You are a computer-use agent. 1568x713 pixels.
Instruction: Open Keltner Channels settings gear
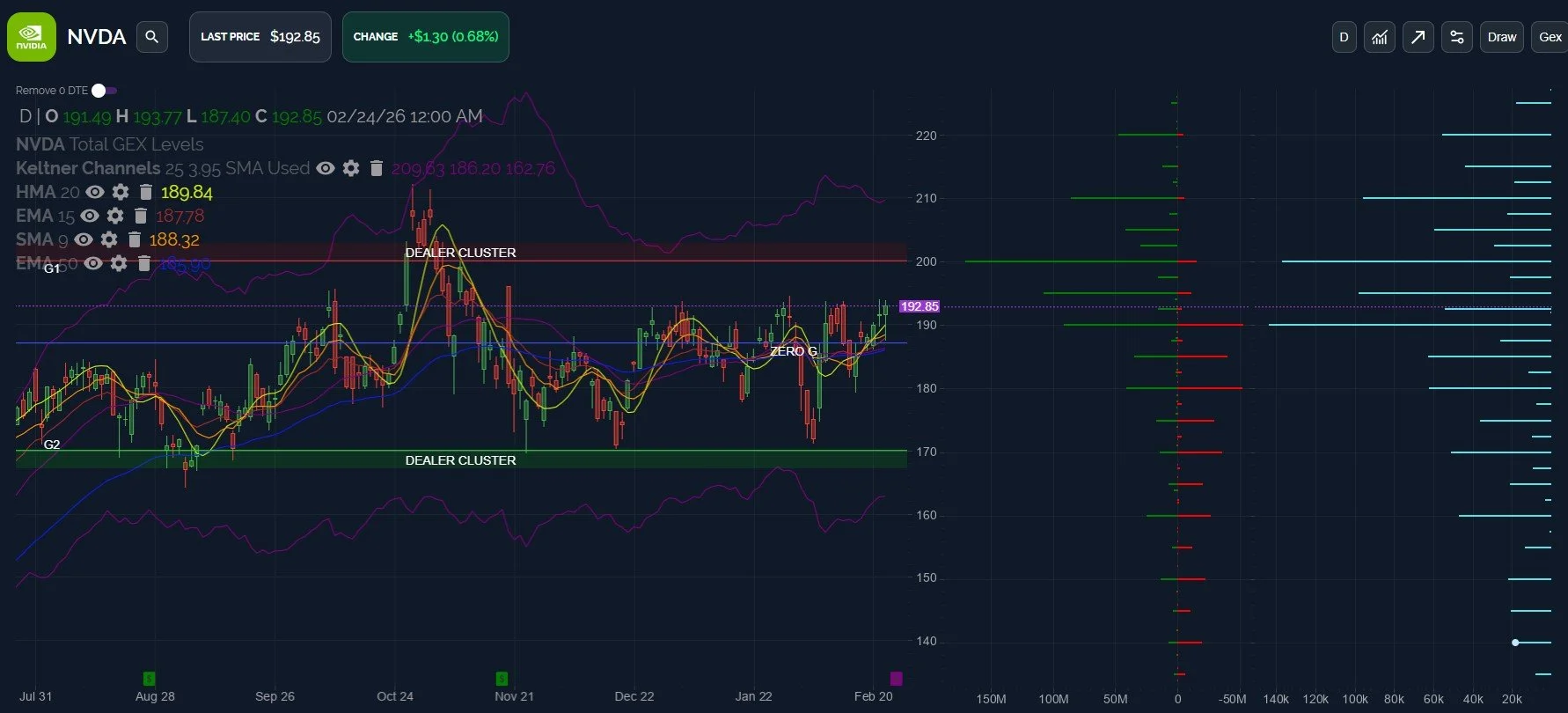[351, 168]
